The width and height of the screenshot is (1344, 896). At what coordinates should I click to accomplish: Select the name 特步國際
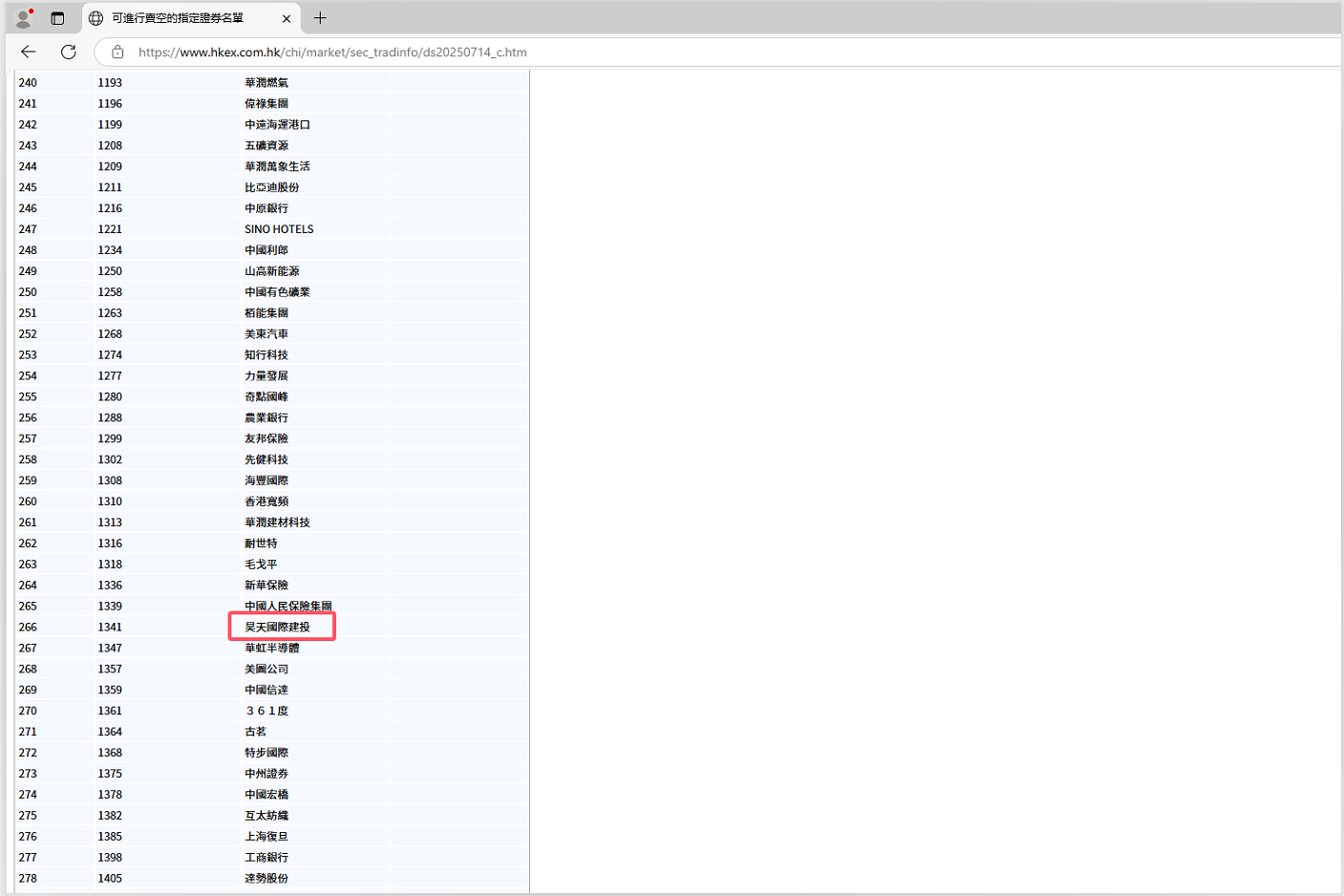click(267, 754)
